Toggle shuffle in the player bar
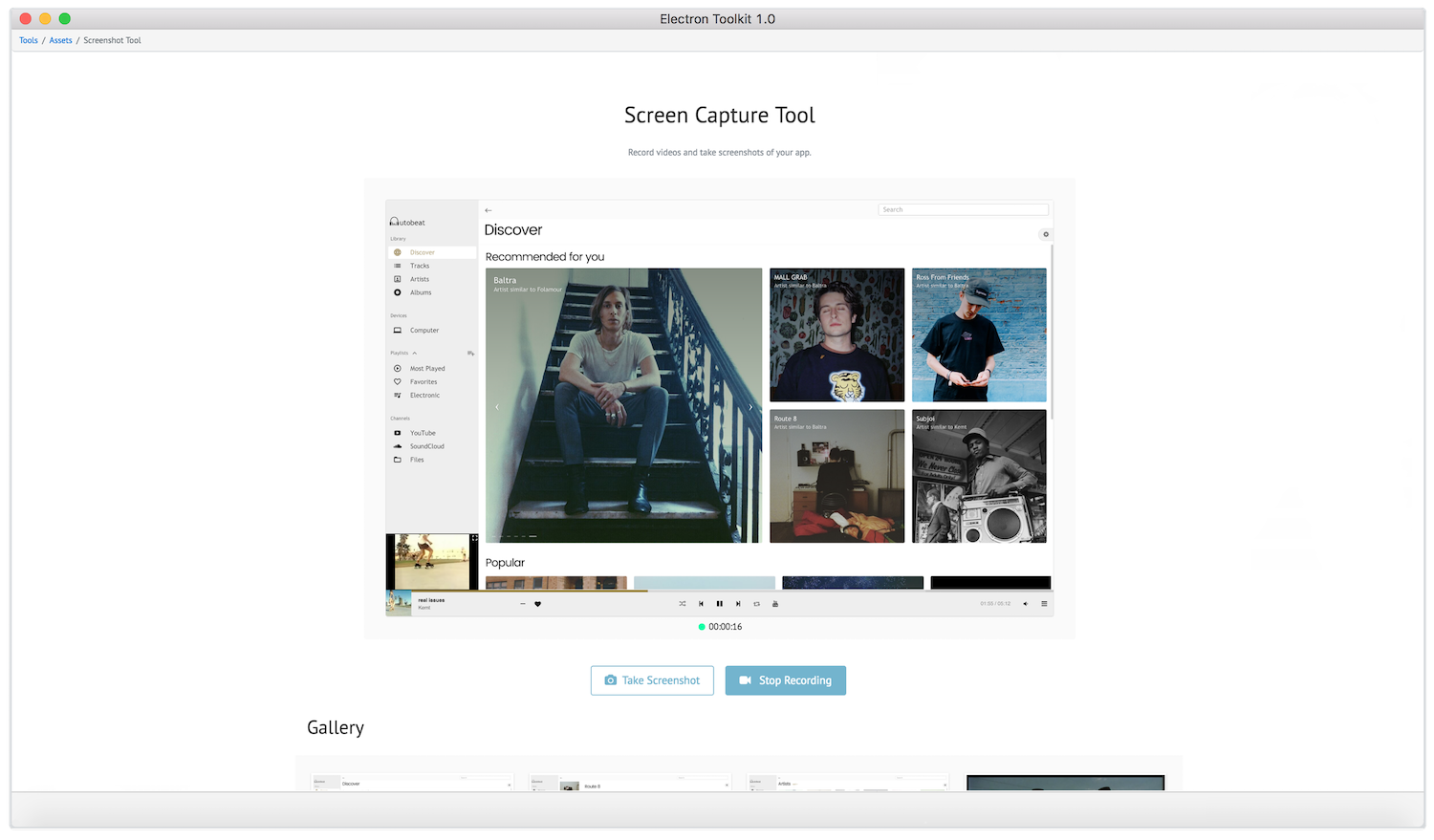This screenshot has height=840, width=1434. tap(683, 604)
